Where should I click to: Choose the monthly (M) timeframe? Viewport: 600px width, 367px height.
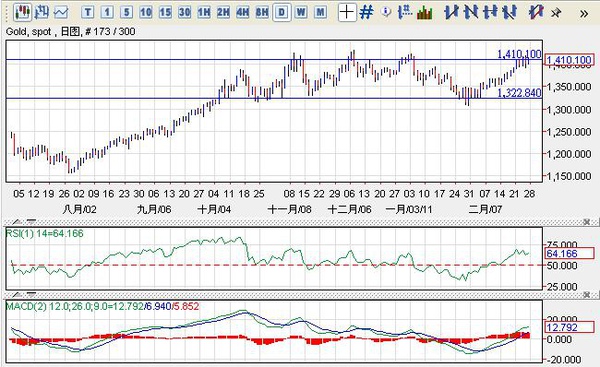[320, 13]
